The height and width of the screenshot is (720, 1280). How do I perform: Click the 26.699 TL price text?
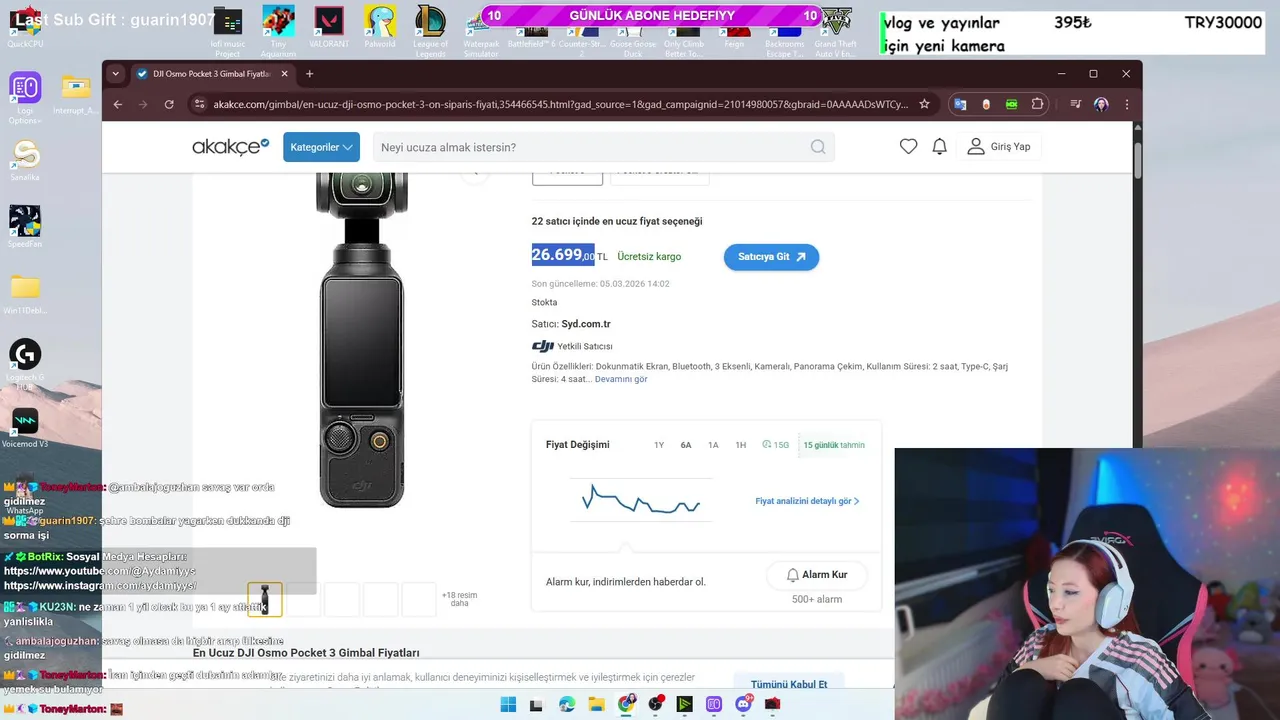tap(569, 255)
